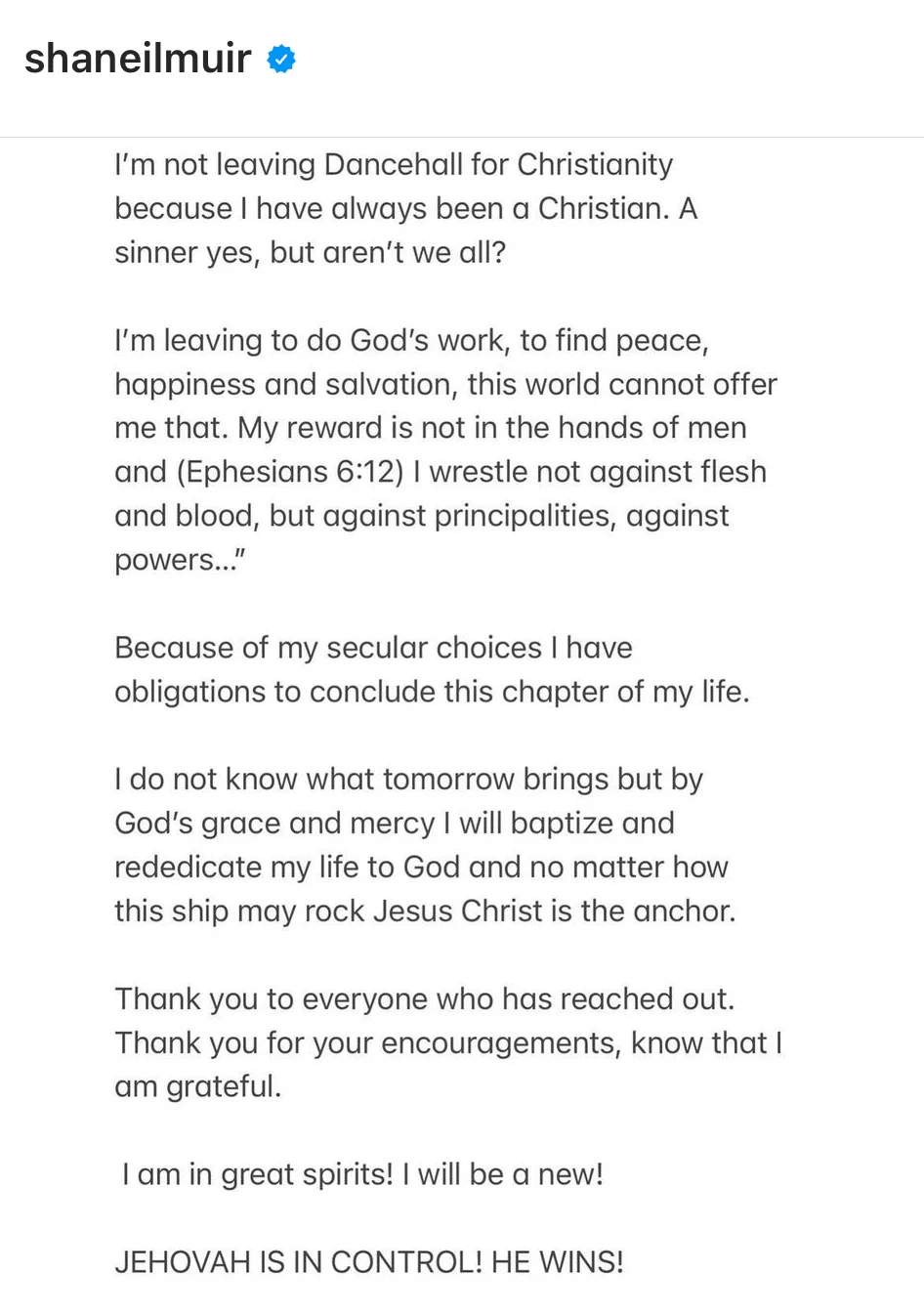Click "Thank you for your encouragements" line
The image size is (924, 1315).
(448, 1044)
